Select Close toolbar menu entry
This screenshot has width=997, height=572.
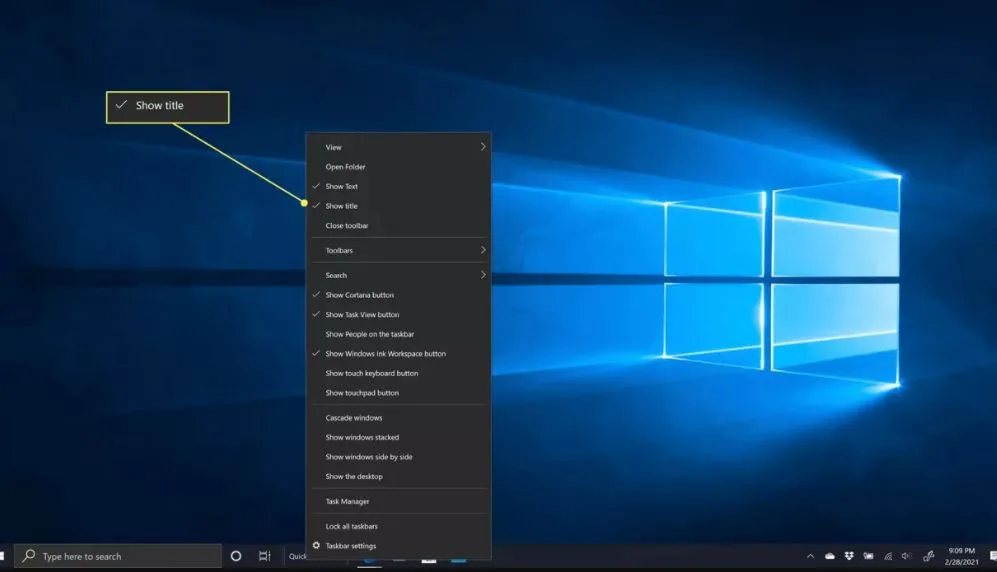(x=399, y=226)
